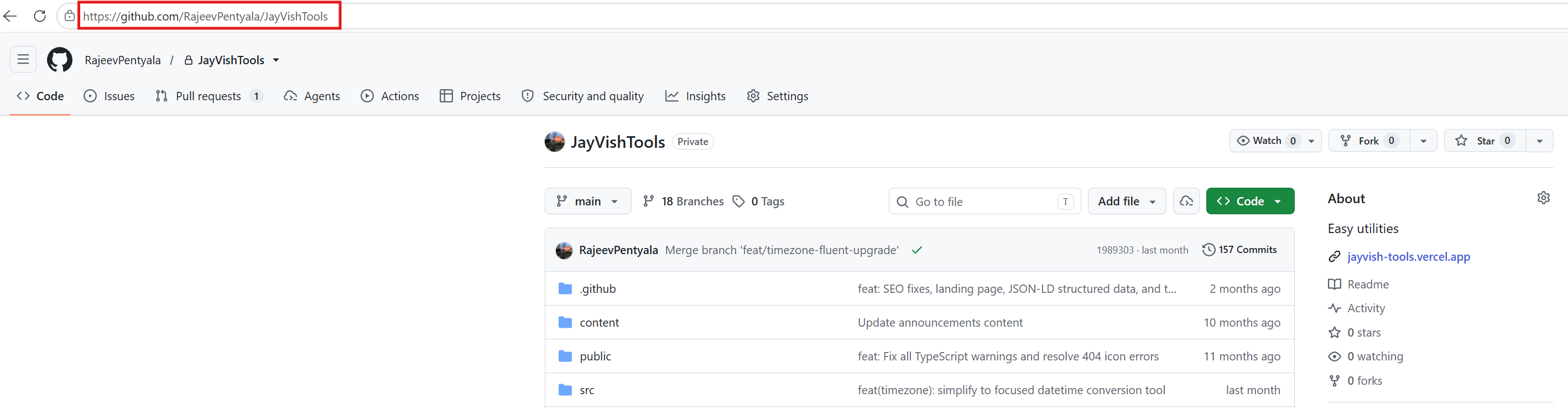The height and width of the screenshot is (408, 1568).
Task: Open the hamburger navigation menu
Action: tap(23, 60)
